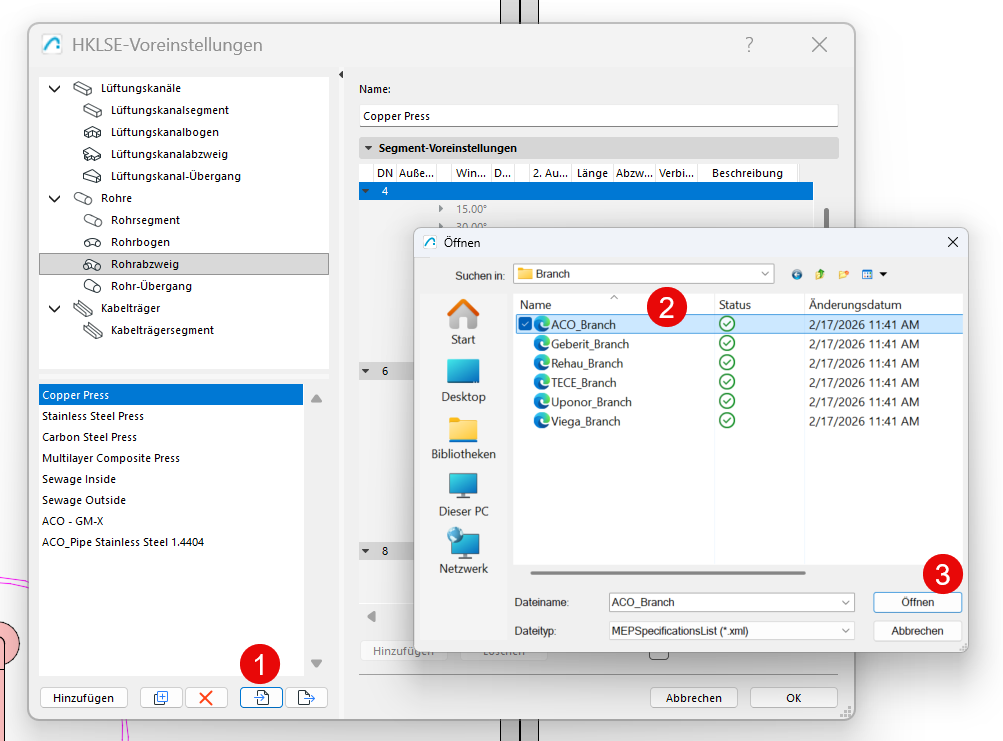Uncheck the ACO_Branch file checkbox

coord(525,324)
